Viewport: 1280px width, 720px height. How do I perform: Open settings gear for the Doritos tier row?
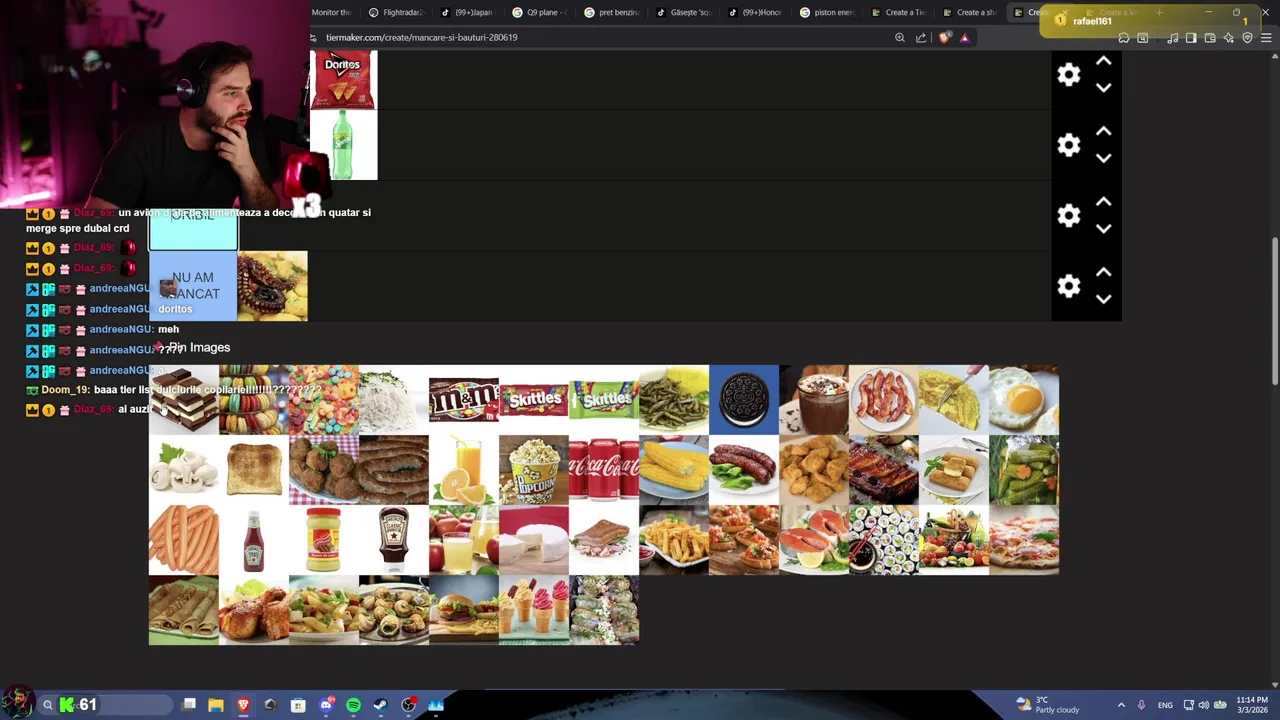pyautogui.click(x=1069, y=75)
